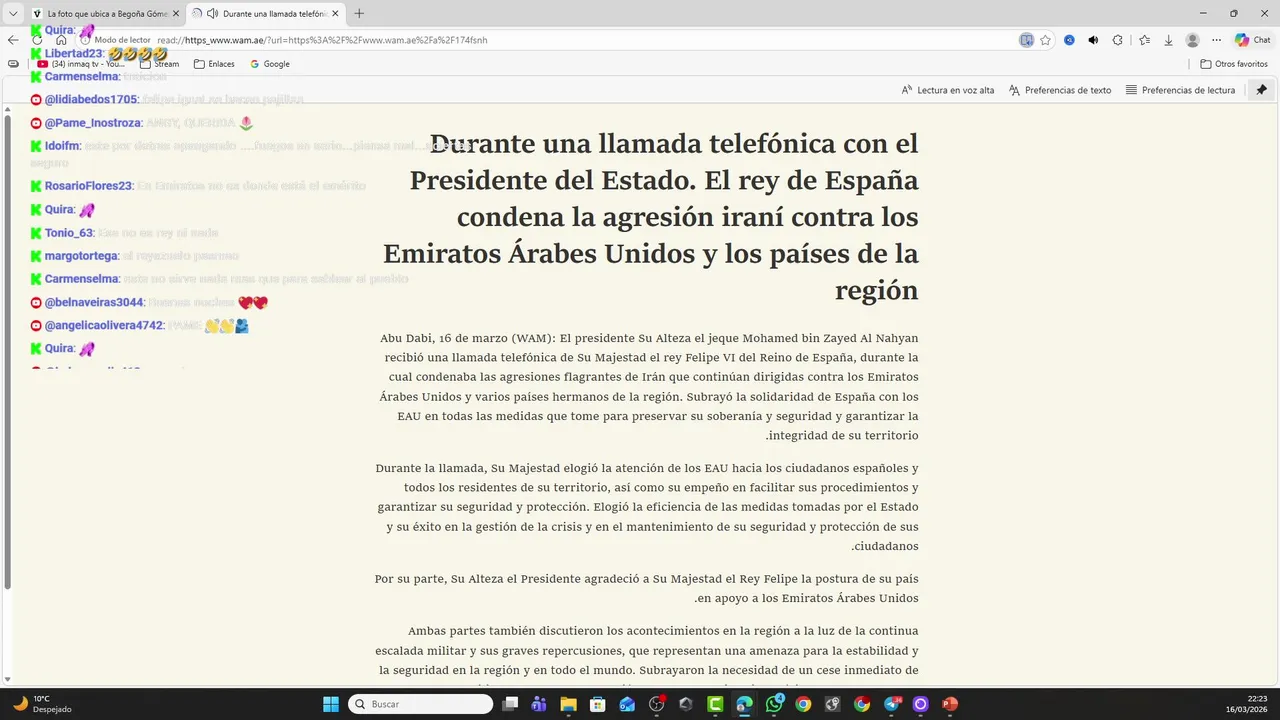Open WhatsApp from taskbar

pos(774,704)
